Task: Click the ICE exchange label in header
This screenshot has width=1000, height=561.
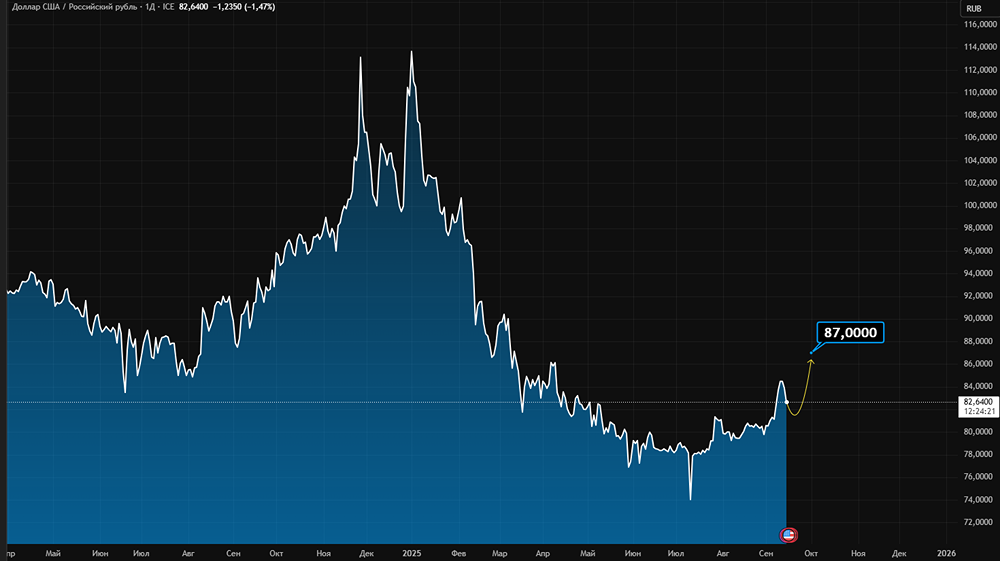Action: pos(168,7)
